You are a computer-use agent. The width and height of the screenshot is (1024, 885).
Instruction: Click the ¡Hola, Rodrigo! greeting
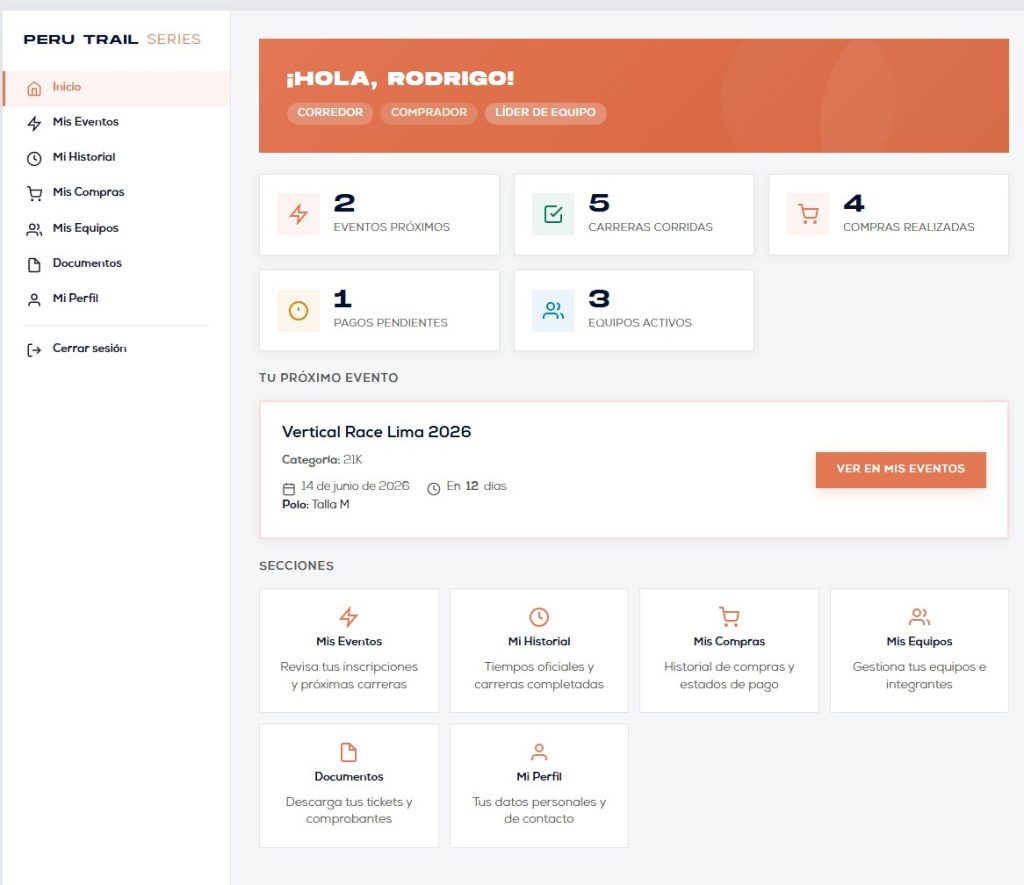pyautogui.click(x=400, y=78)
